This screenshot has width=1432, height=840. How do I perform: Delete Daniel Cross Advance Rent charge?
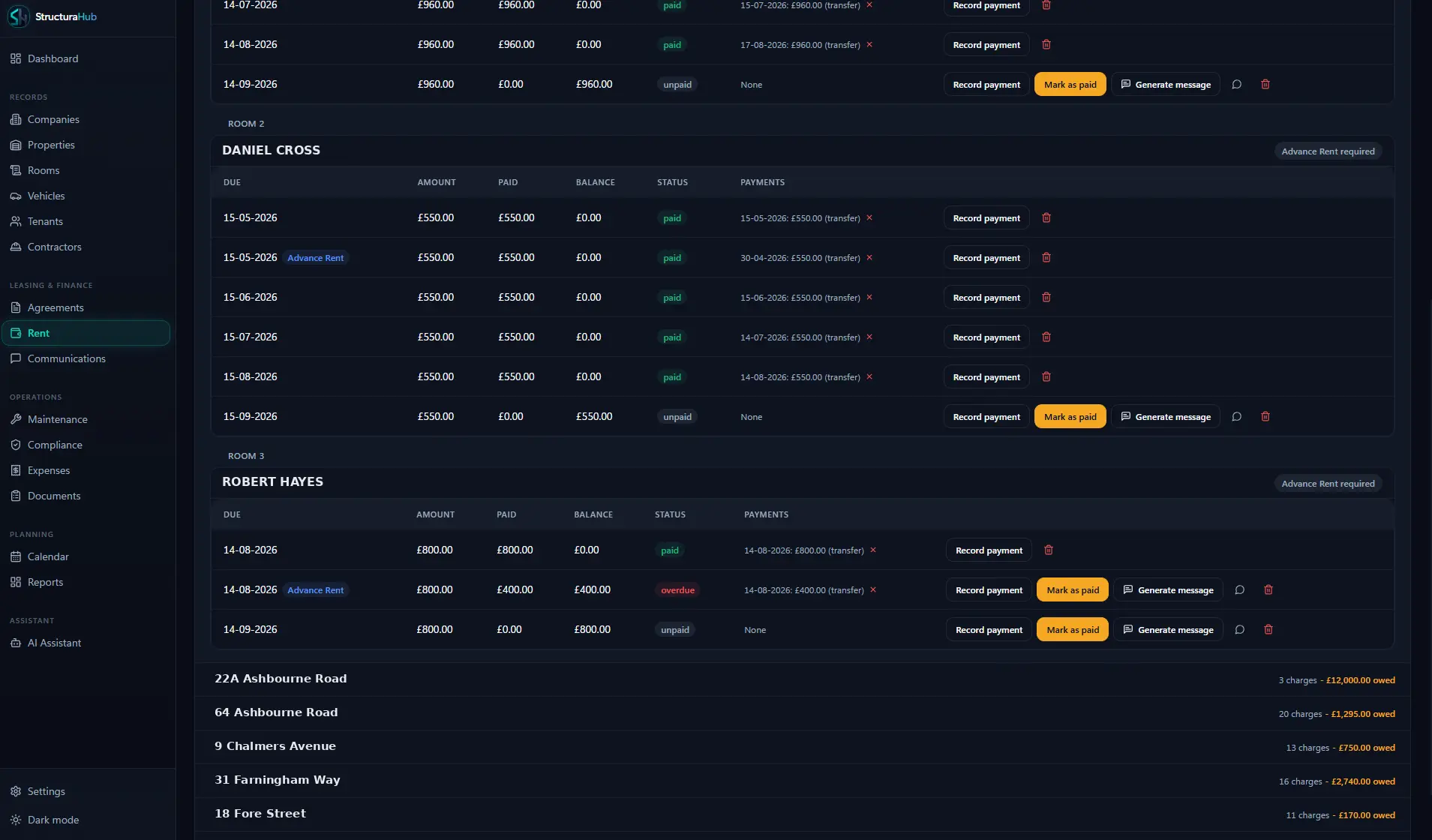[1046, 257]
